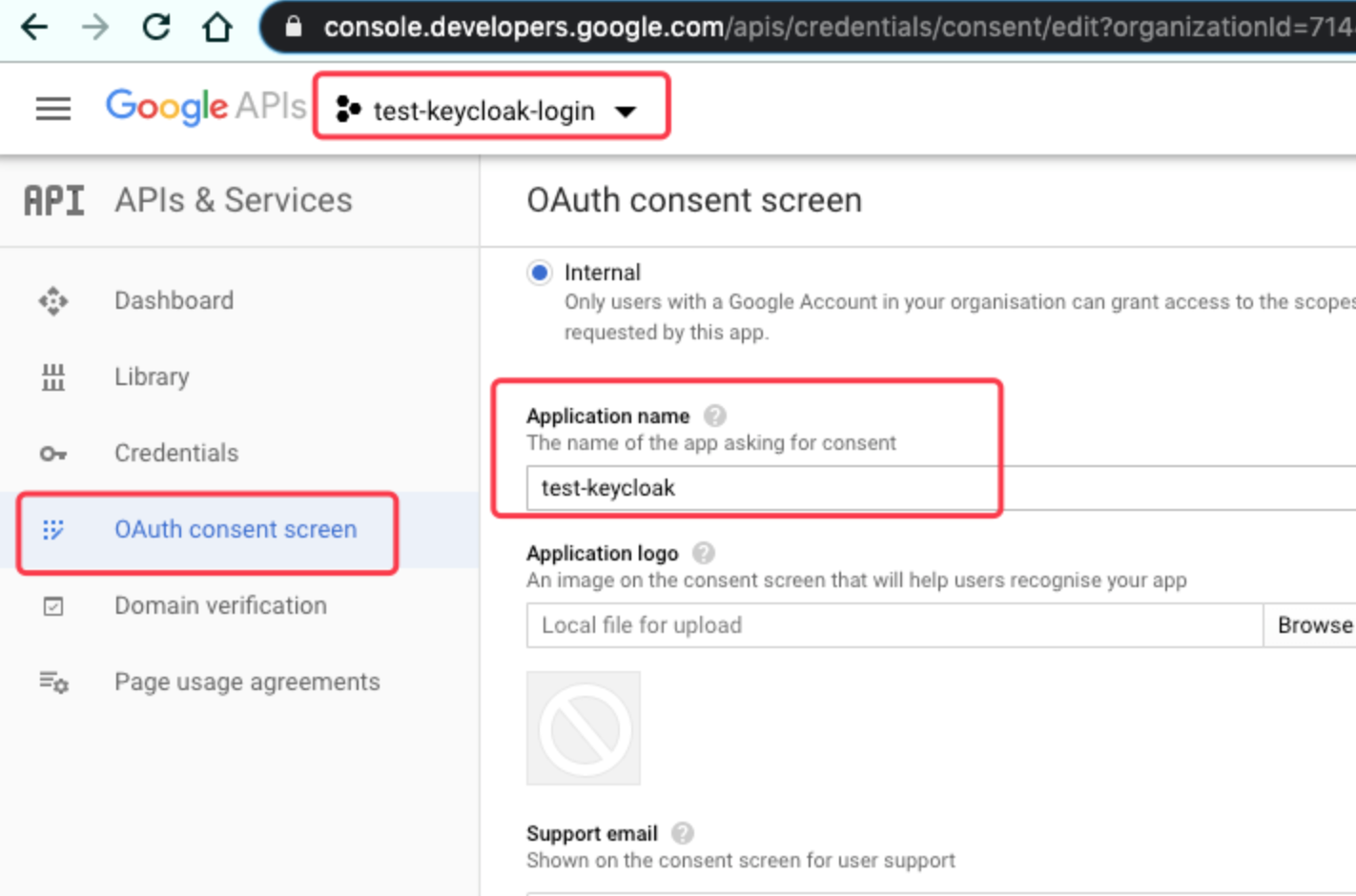Select the Credentials key icon
1356x896 pixels.
(53, 454)
